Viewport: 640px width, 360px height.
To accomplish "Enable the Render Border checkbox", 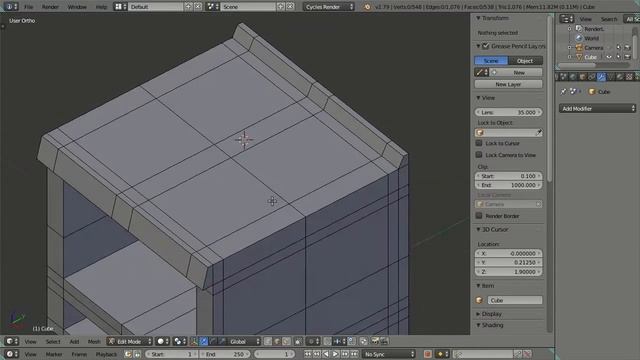I will click(479, 216).
